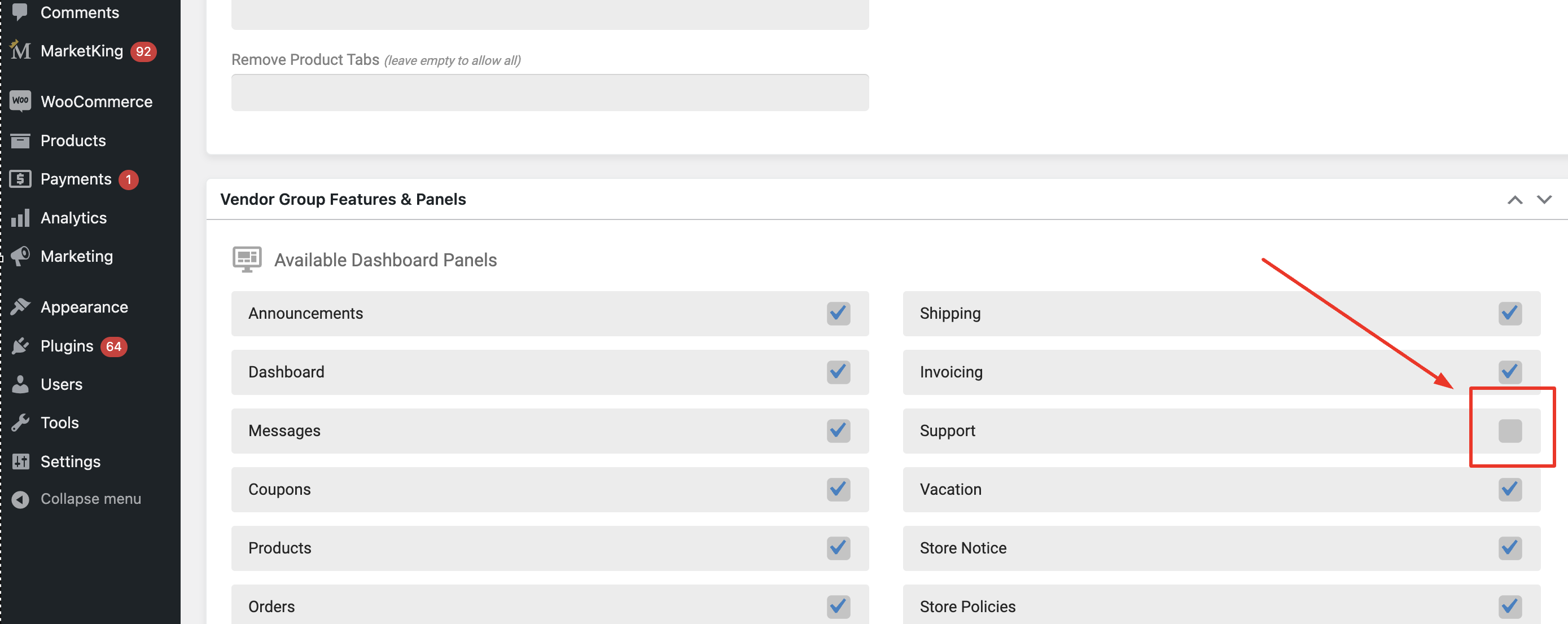Toggle the Messages panel checkbox
Image resolution: width=1568 pixels, height=624 pixels.
(x=838, y=430)
